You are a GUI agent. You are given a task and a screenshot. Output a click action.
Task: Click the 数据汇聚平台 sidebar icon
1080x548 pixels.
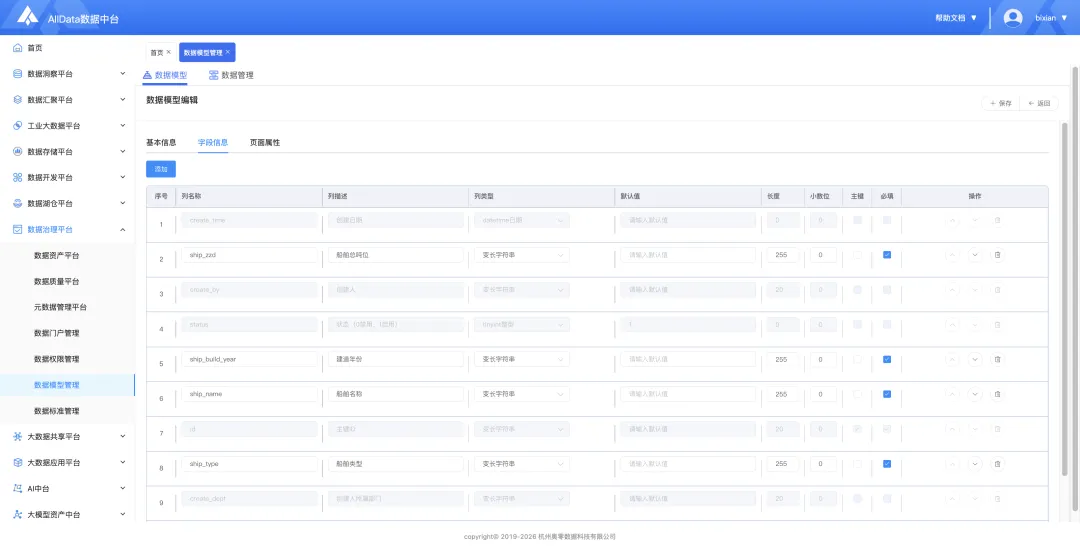coord(18,100)
